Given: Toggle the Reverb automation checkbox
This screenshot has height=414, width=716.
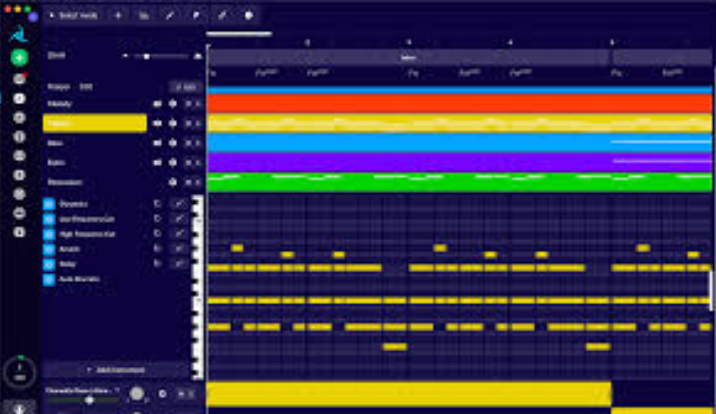Looking at the screenshot, I should point(49,249).
